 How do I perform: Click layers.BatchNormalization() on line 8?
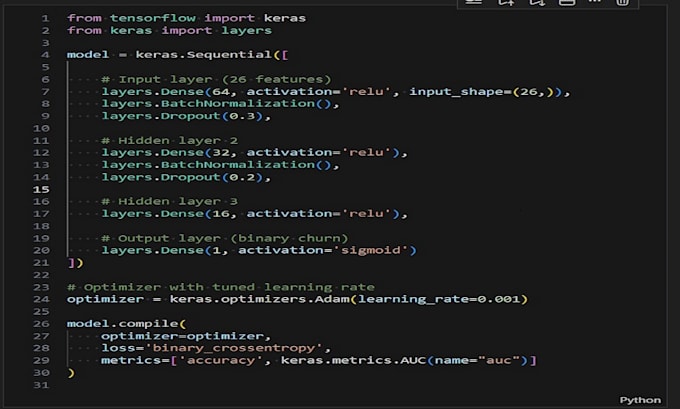pos(220,104)
